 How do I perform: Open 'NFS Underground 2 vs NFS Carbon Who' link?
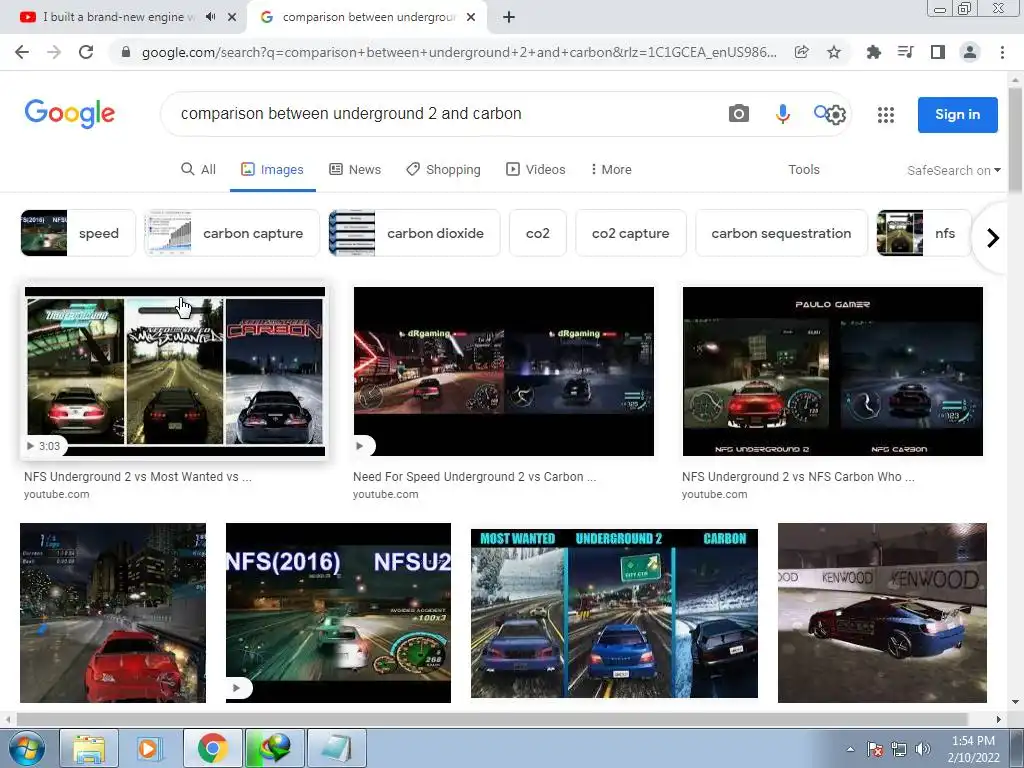[x=798, y=477]
